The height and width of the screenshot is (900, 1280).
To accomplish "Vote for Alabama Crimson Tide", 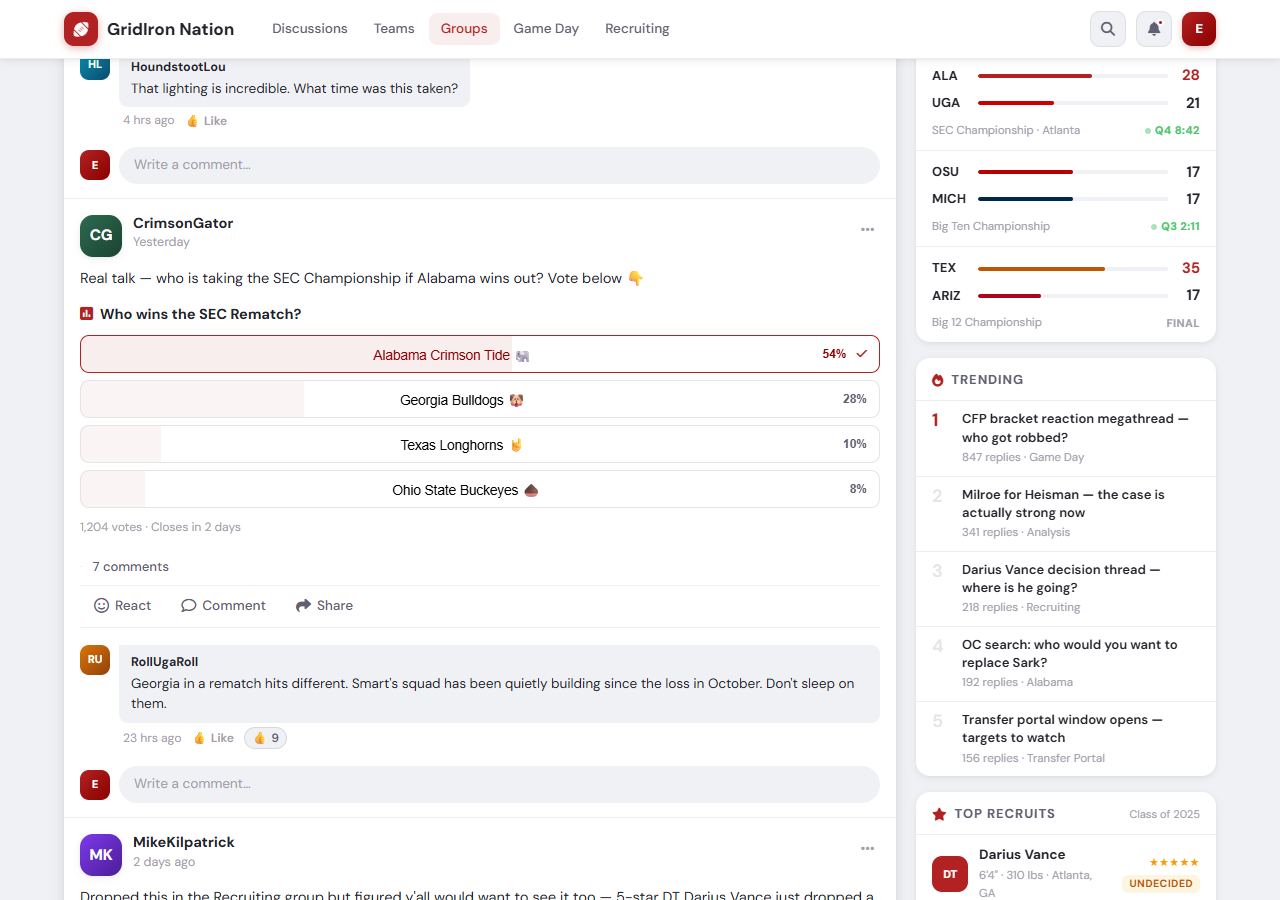I will coord(480,354).
